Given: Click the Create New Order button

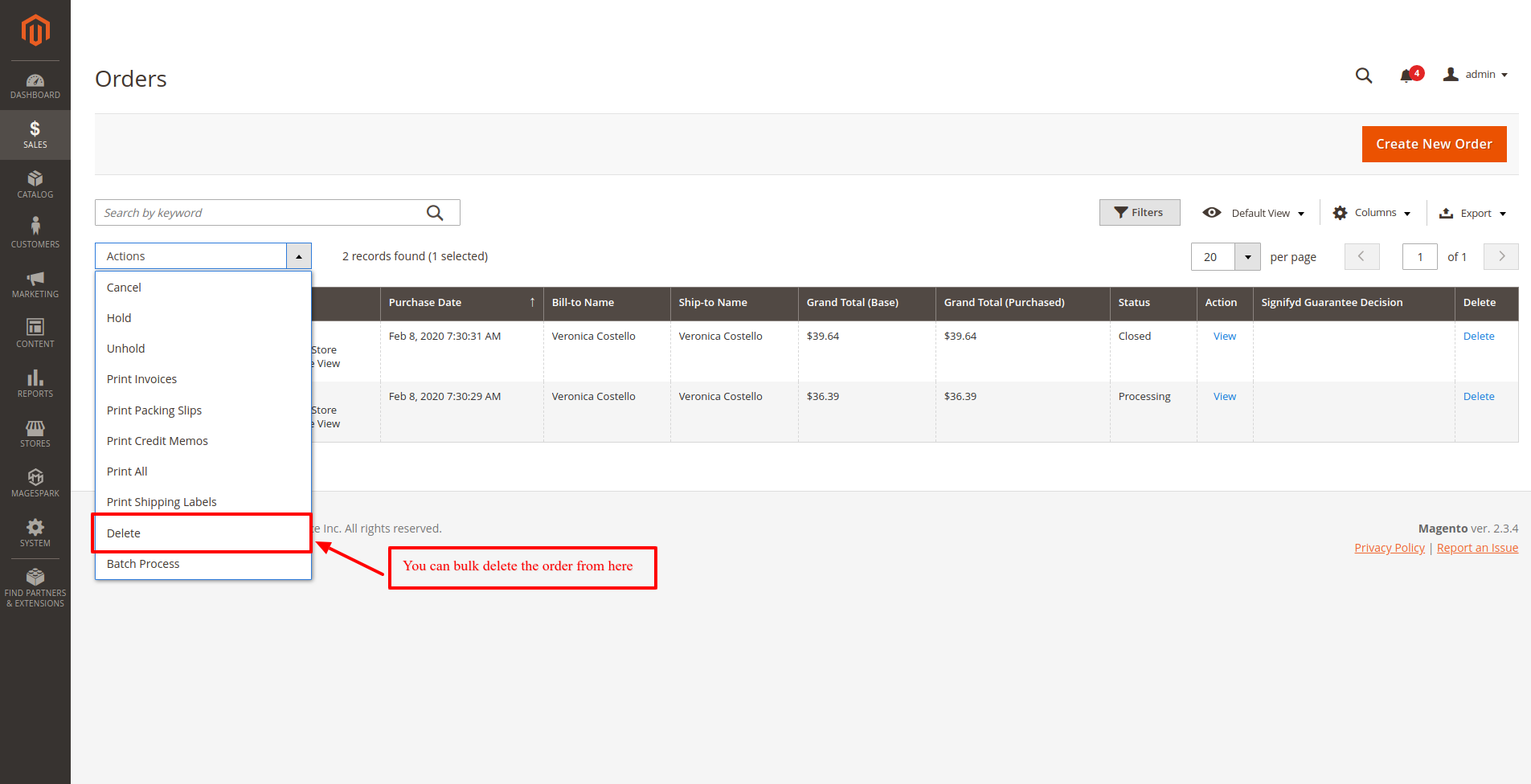Looking at the screenshot, I should click(1434, 144).
